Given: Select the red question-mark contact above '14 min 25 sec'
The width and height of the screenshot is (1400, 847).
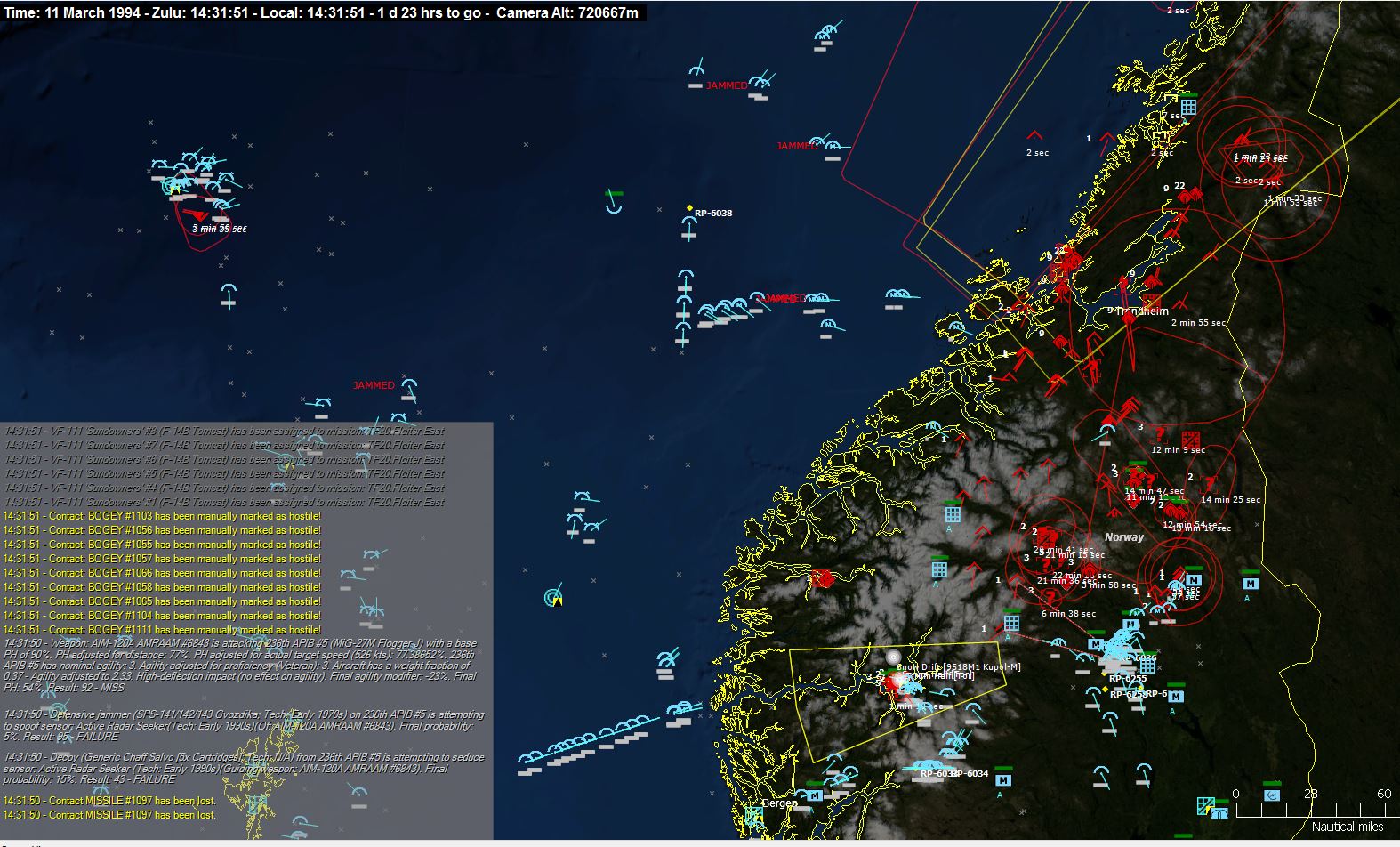Looking at the screenshot, I should (x=1210, y=484).
